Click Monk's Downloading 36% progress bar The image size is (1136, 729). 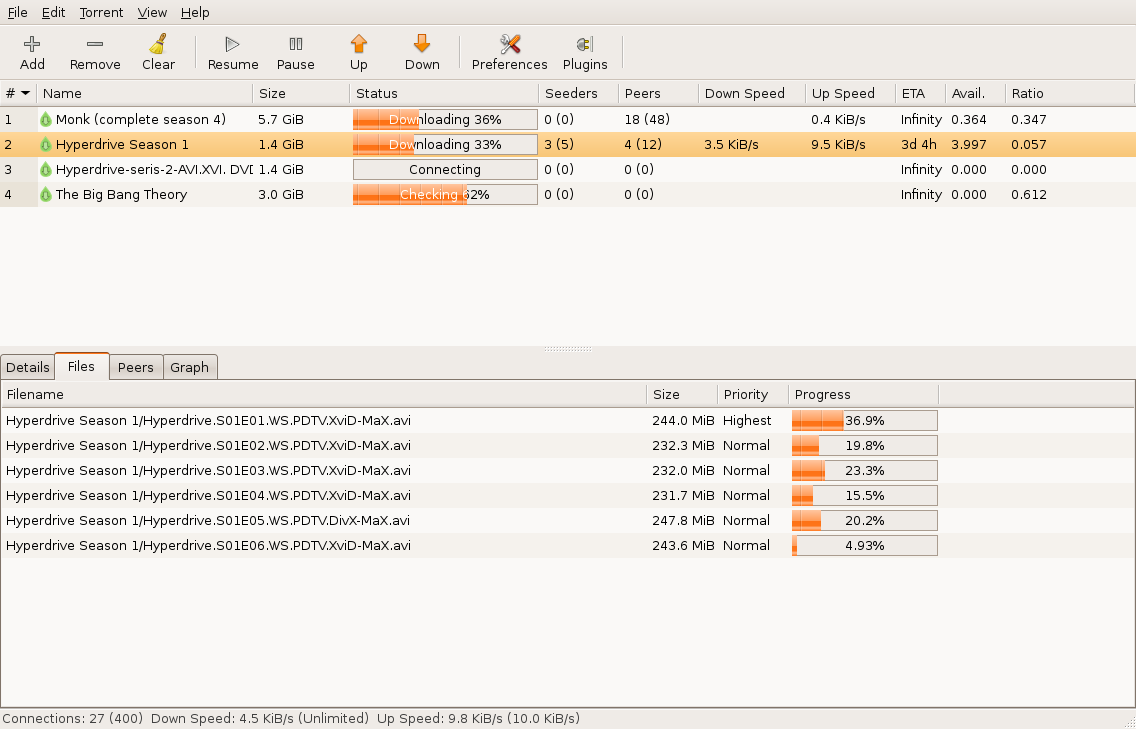coord(445,120)
